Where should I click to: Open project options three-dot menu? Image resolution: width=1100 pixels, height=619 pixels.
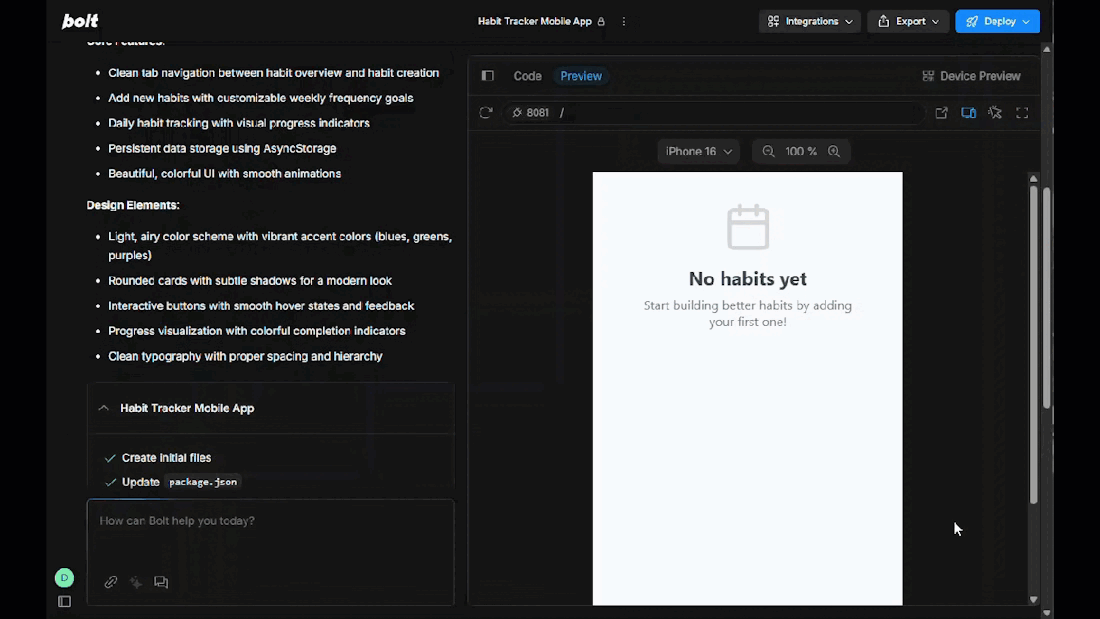point(624,21)
